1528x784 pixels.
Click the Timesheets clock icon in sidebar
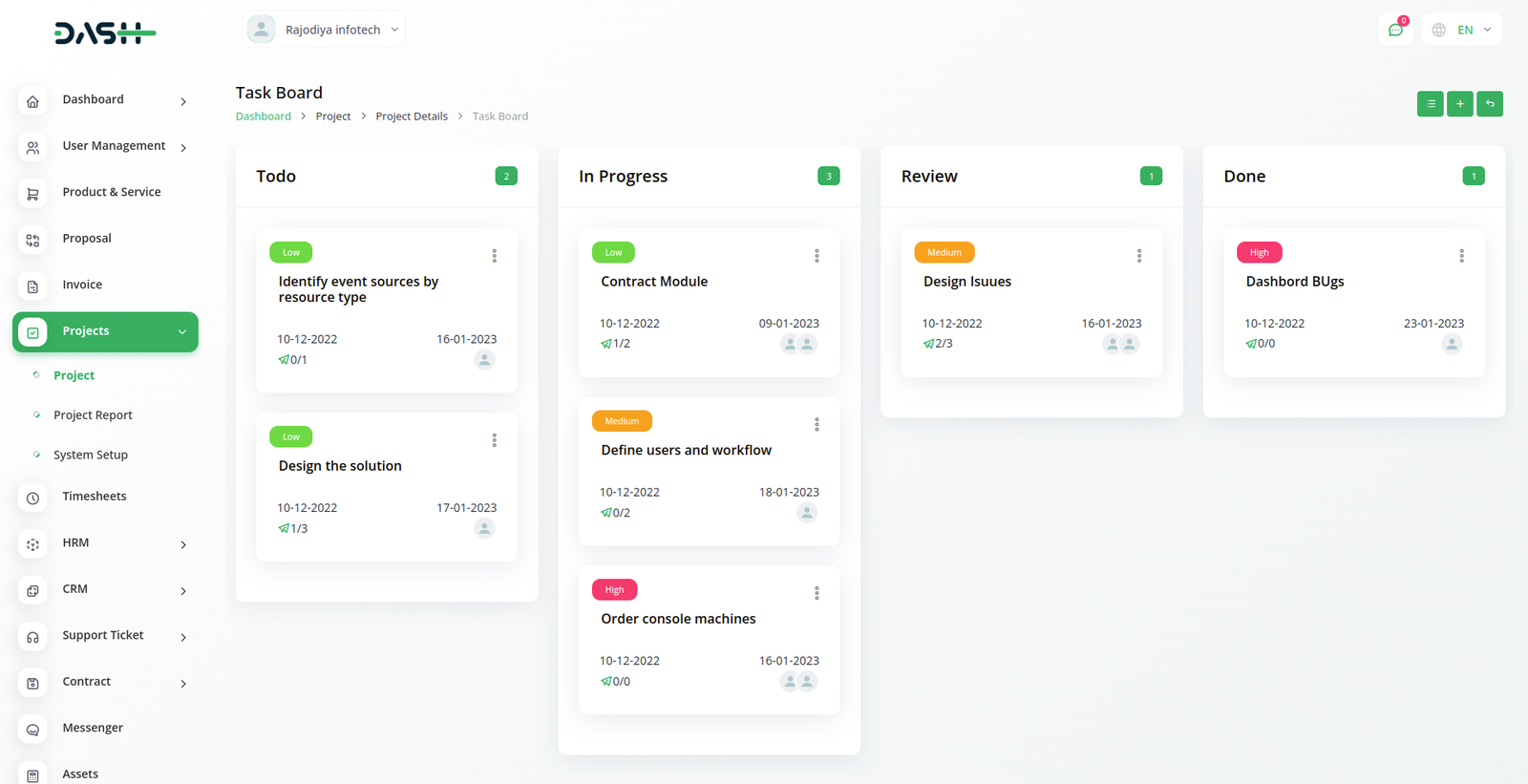click(x=32, y=498)
